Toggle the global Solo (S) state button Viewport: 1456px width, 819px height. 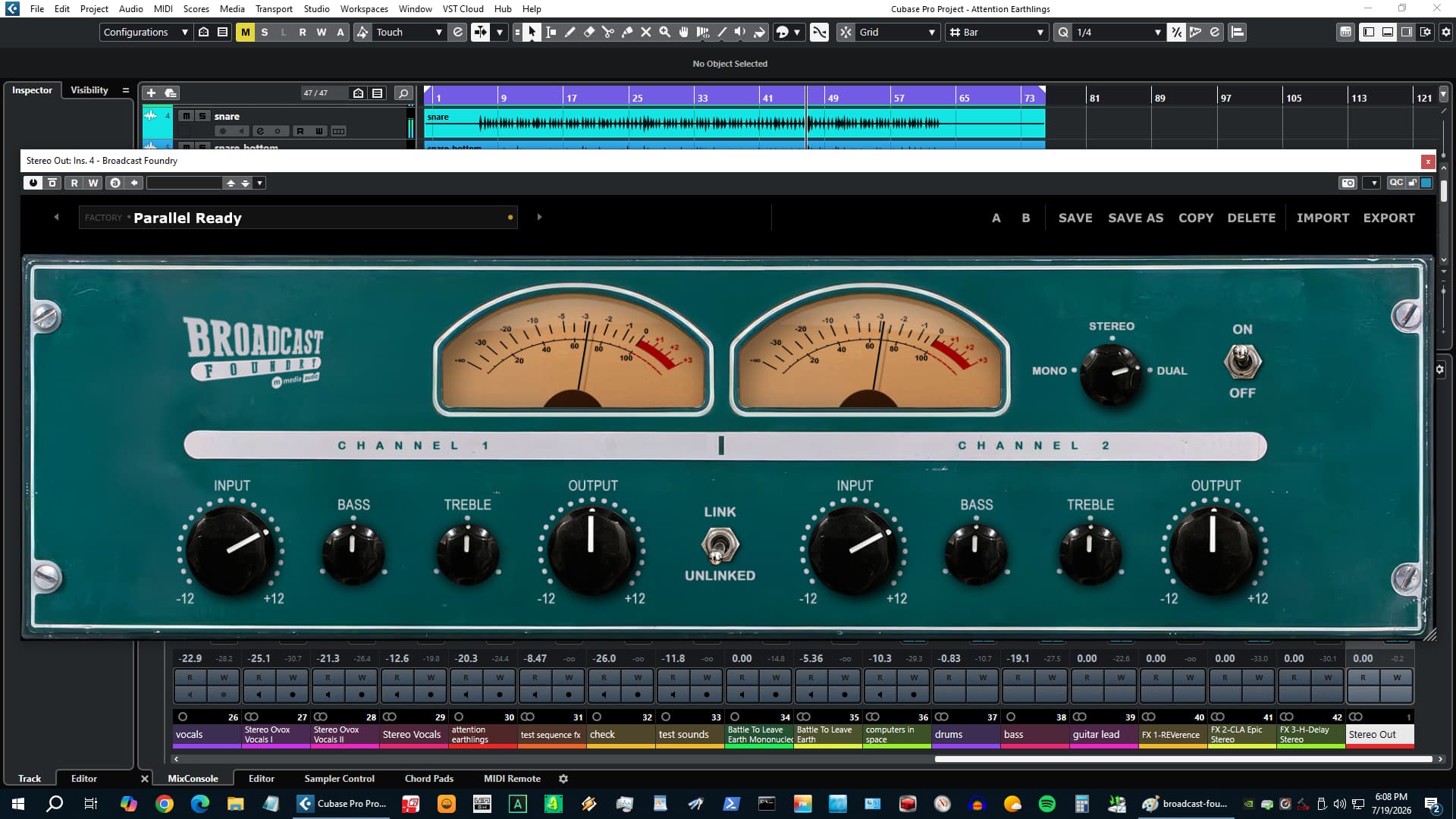point(264,32)
